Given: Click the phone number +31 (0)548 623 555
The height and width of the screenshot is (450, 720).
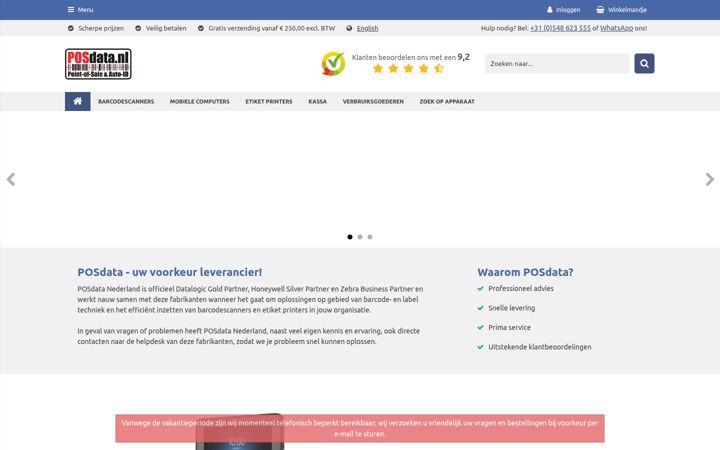Looking at the screenshot, I should [560, 28].
